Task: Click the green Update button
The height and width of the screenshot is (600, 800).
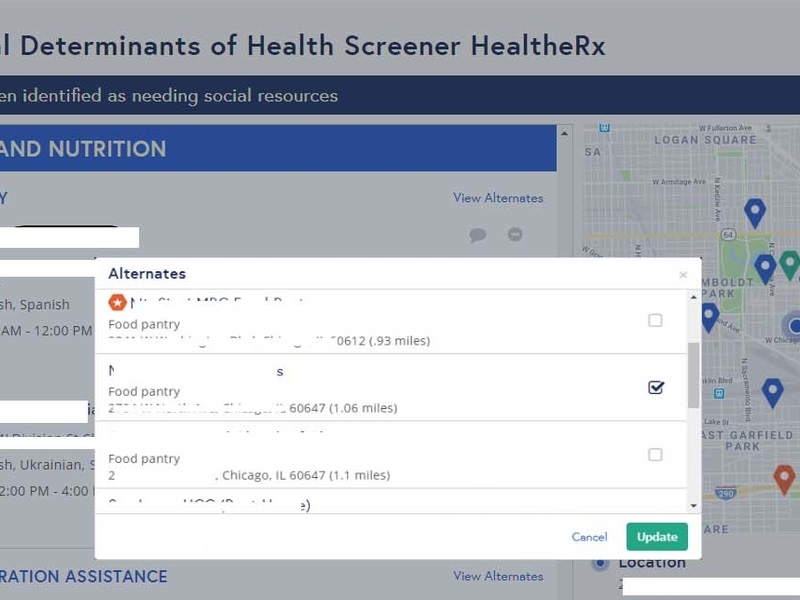Action: (x=657, y=537)
